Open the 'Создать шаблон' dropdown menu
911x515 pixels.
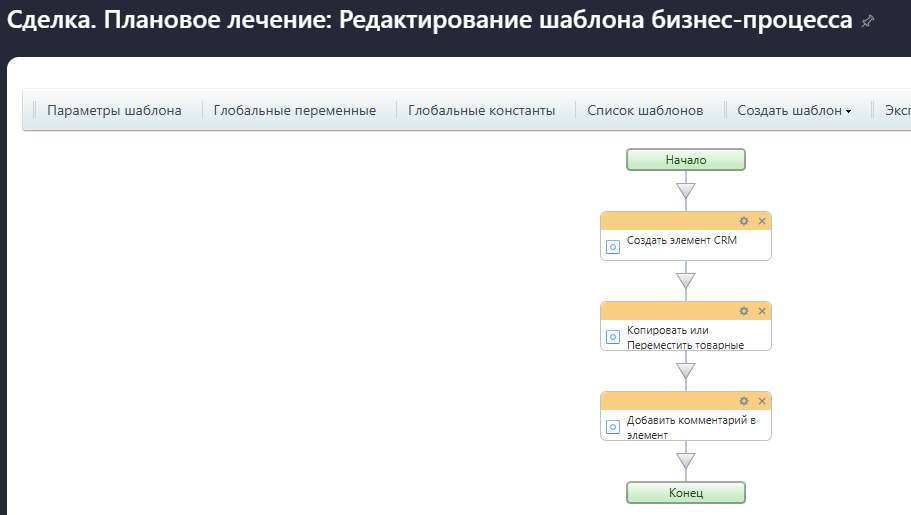(794, 111)
